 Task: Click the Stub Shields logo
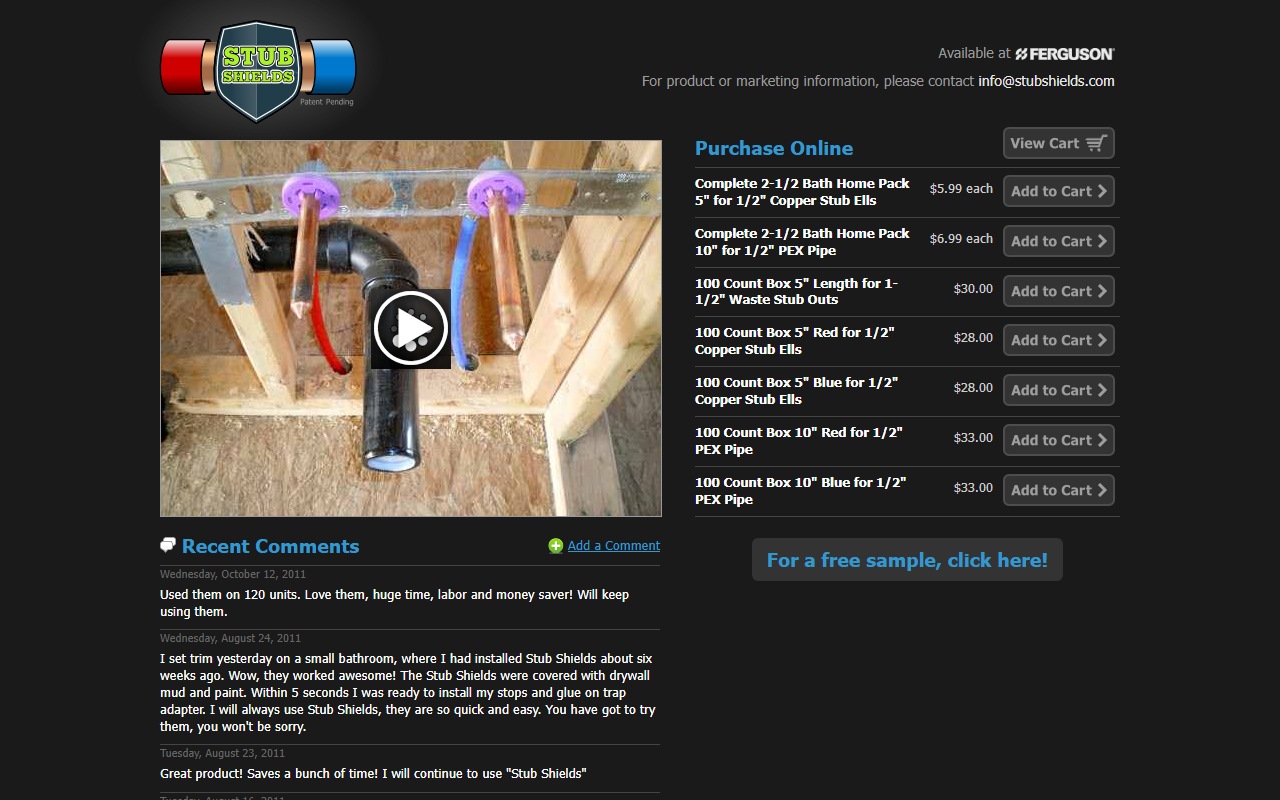[x=258, y=70]
